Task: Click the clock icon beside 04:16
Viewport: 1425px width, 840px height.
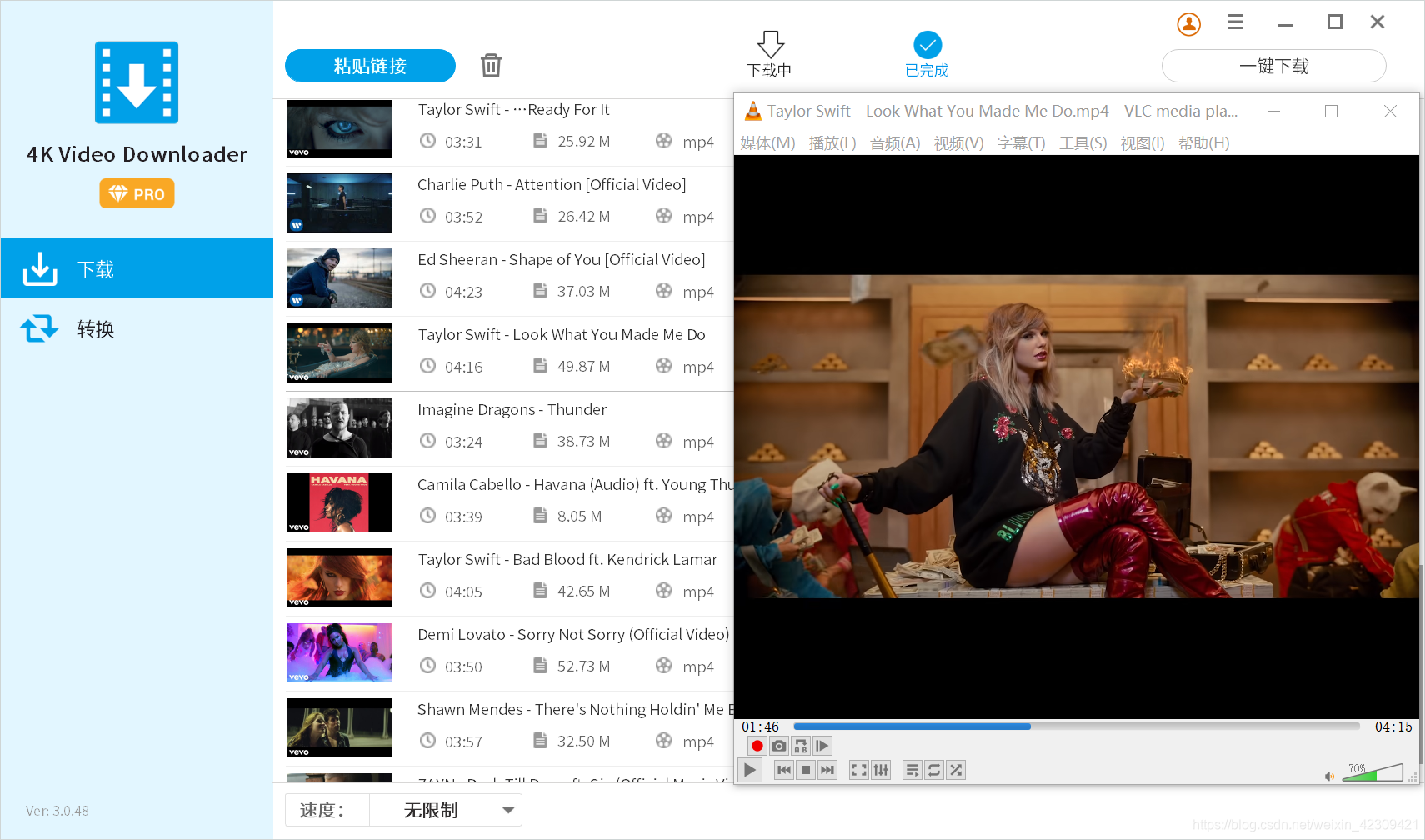Action: tap(427, 366)
